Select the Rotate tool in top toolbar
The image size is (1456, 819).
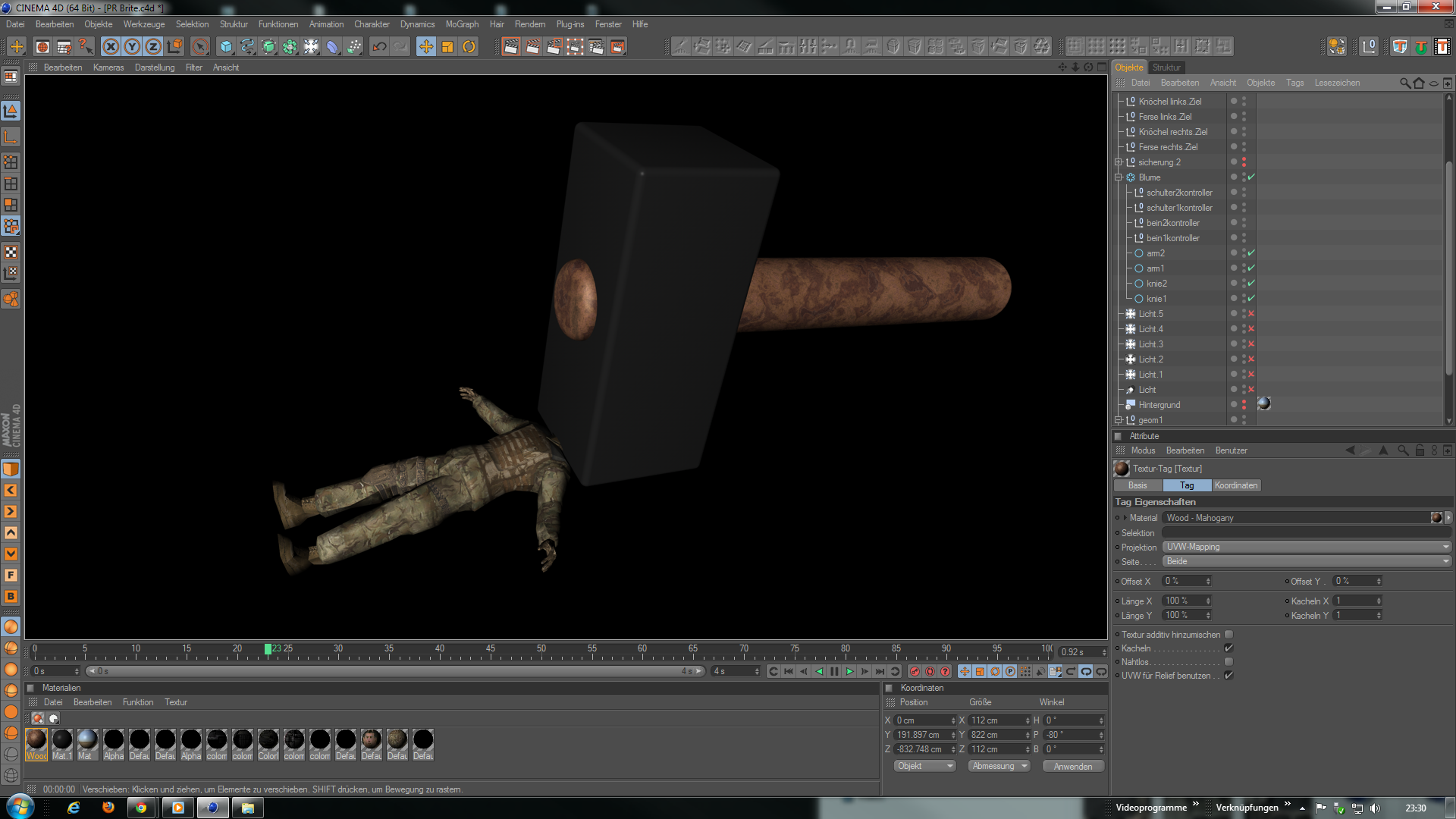(469, 47)
